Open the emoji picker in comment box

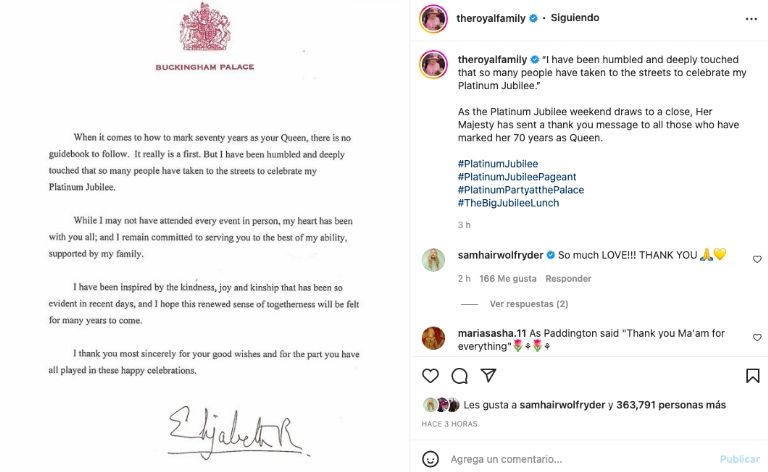[x=430, y=459]
